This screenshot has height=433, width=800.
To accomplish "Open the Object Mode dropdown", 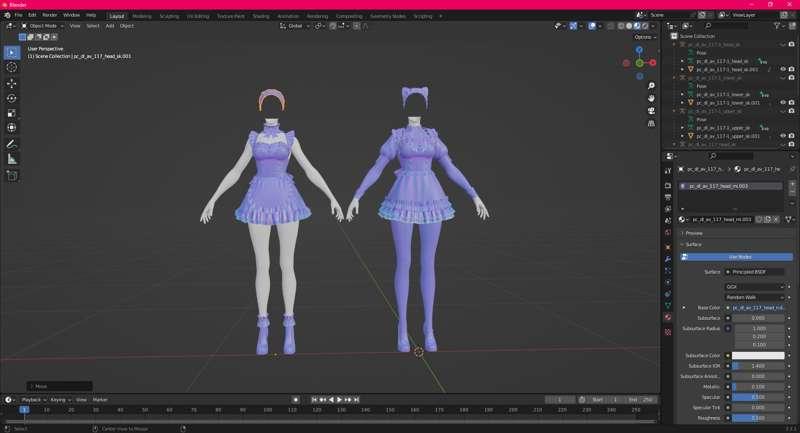I will coord(43,26).
